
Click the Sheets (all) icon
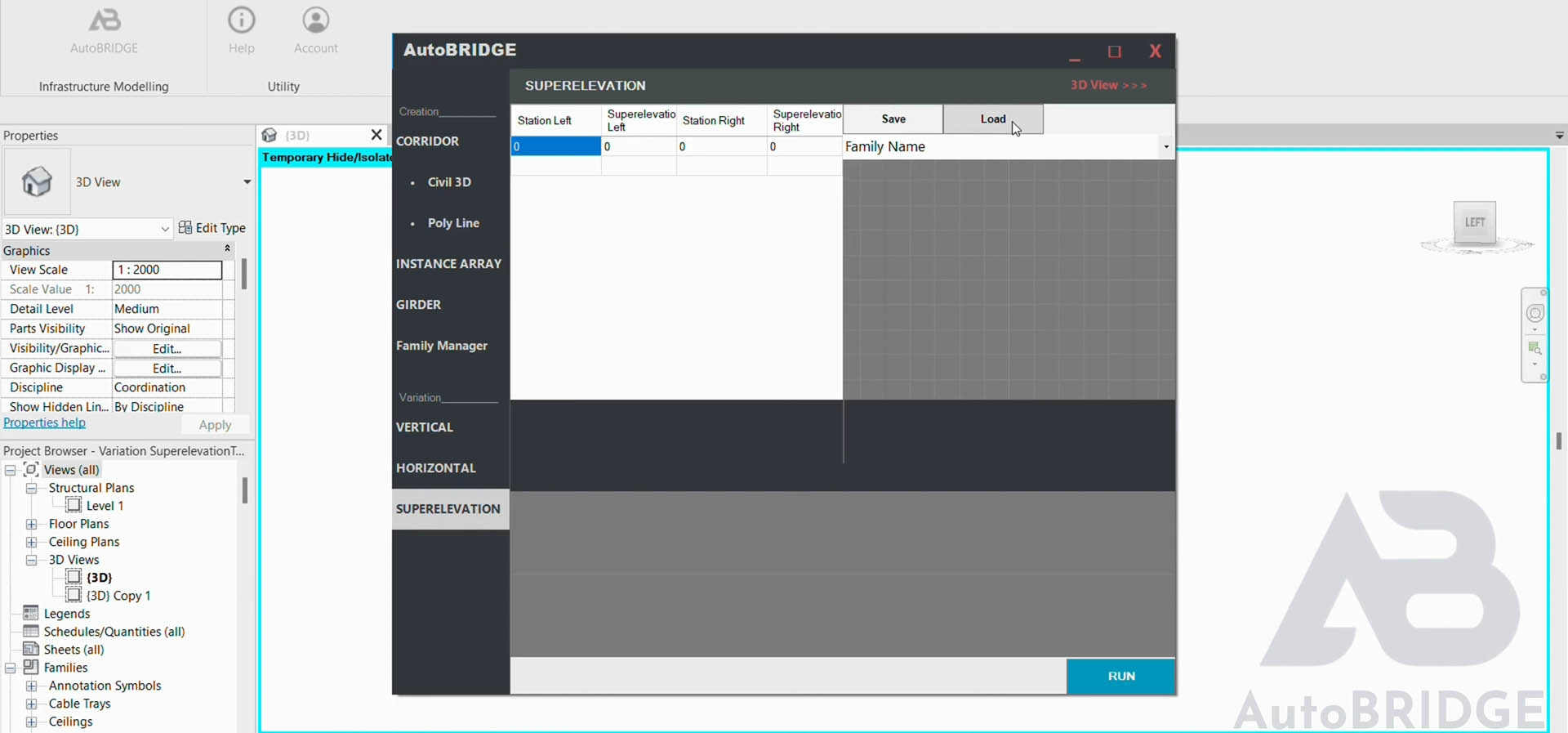pos(31,649)
